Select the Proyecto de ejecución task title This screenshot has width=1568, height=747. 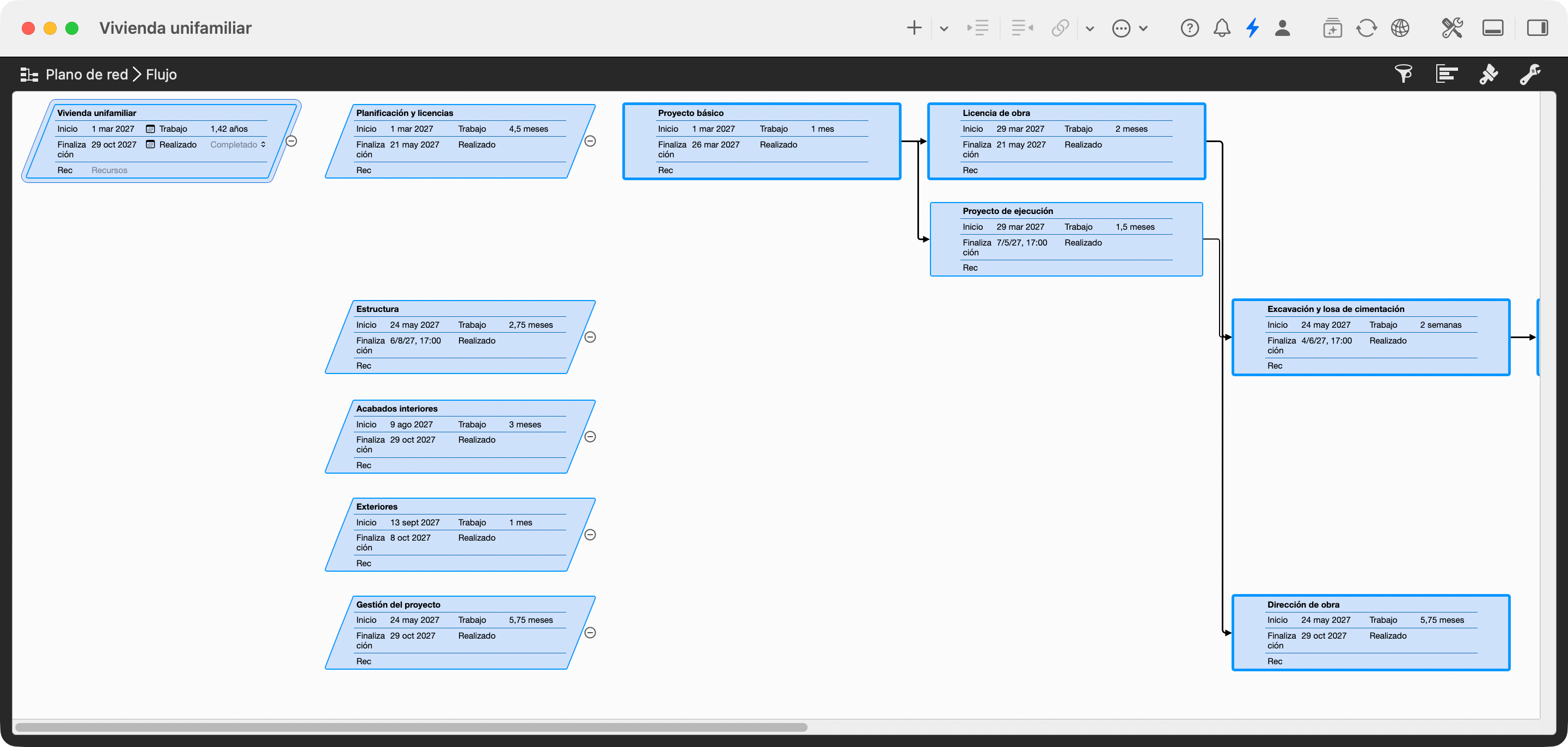coord(1007,211)
